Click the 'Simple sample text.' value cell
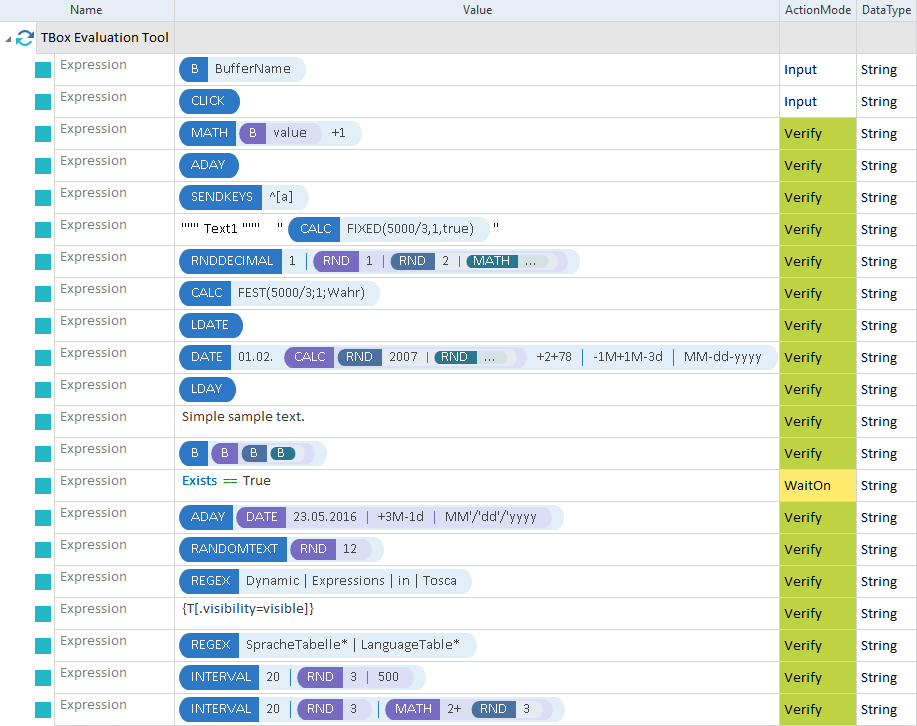Image resolution: width=917 pixels, height=726 pixels. pos(243,417)
